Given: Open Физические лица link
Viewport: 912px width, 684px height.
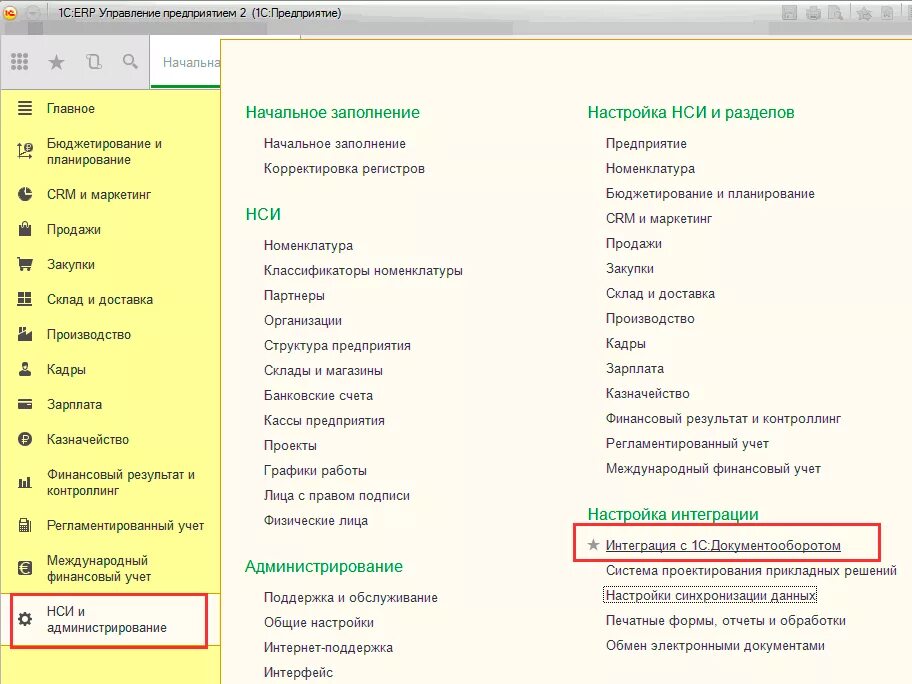Looking at the screenshot, I should [x=316, y=521].
